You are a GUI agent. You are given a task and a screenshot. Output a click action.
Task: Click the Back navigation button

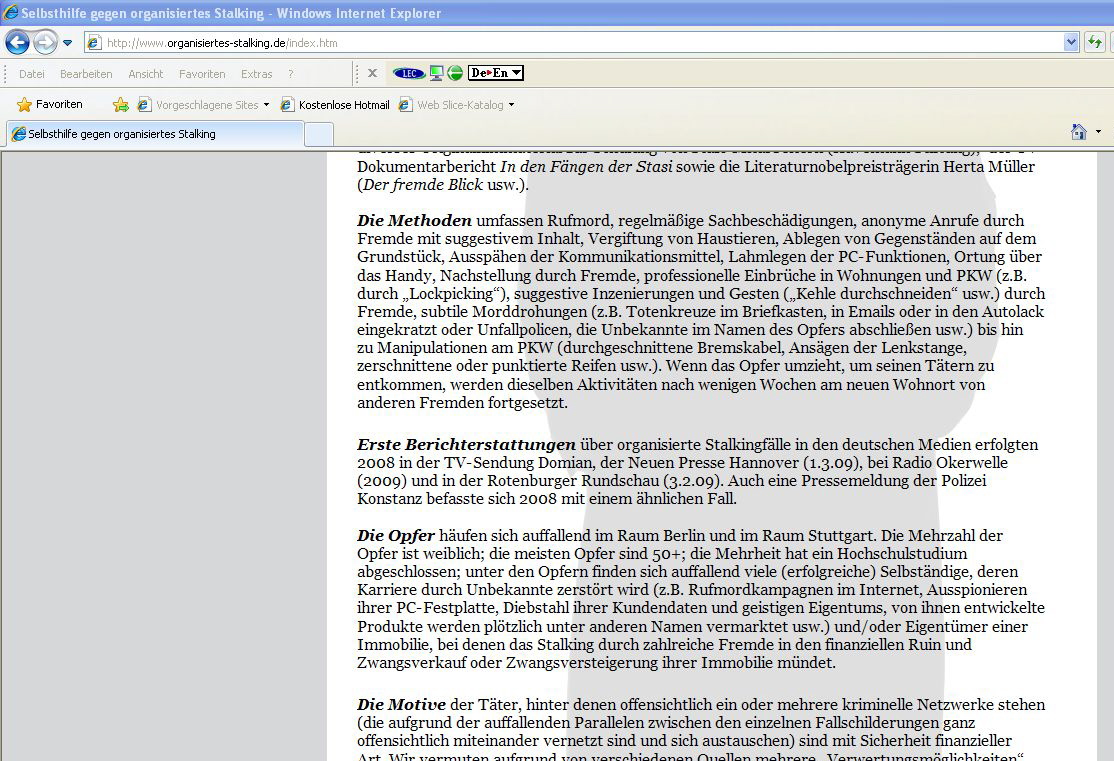(16, 43)
